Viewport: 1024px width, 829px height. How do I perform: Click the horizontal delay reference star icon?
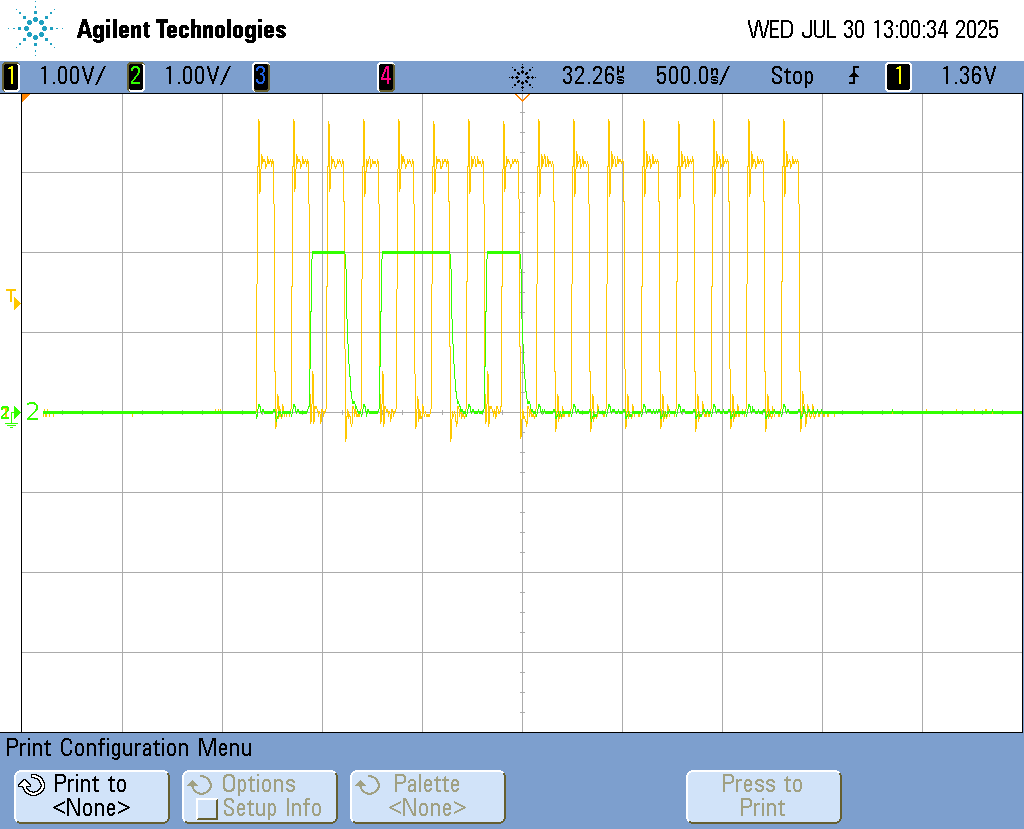click(x=522, y=77)
